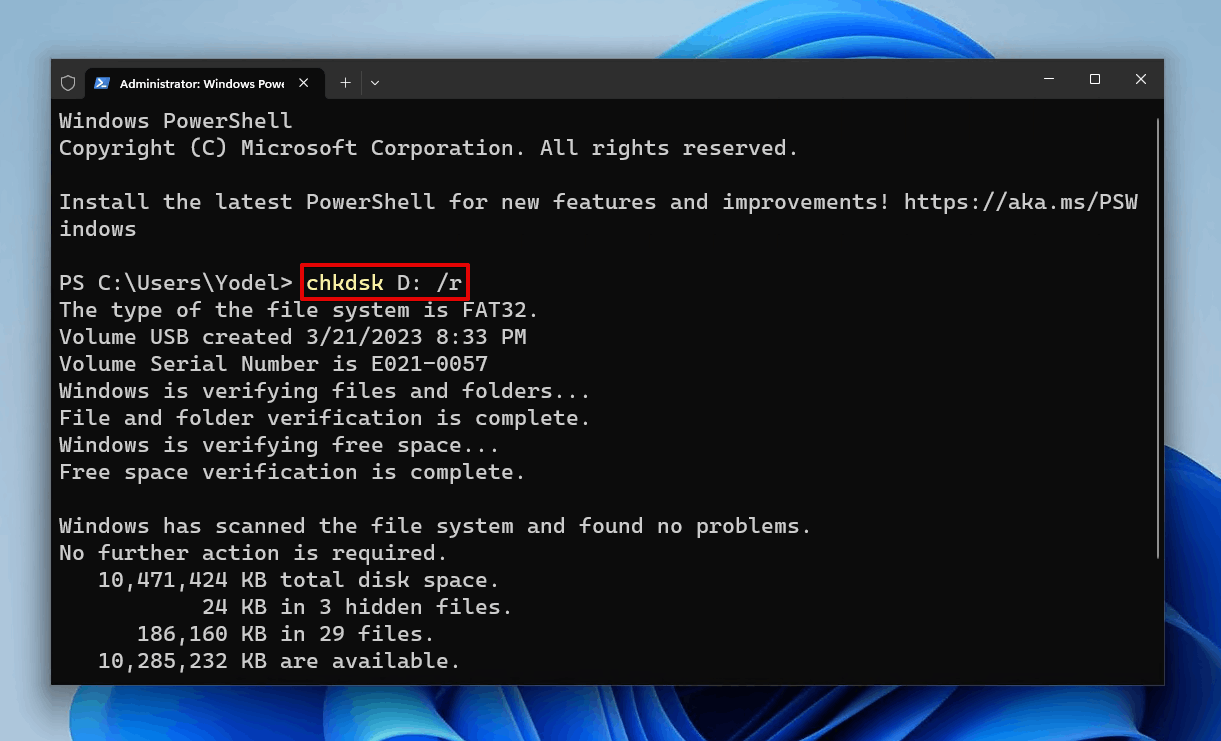Screen dimensions: 1221x741
Task: Click the Copyright Microsoft Corporation line
Action: pos(429,148)
